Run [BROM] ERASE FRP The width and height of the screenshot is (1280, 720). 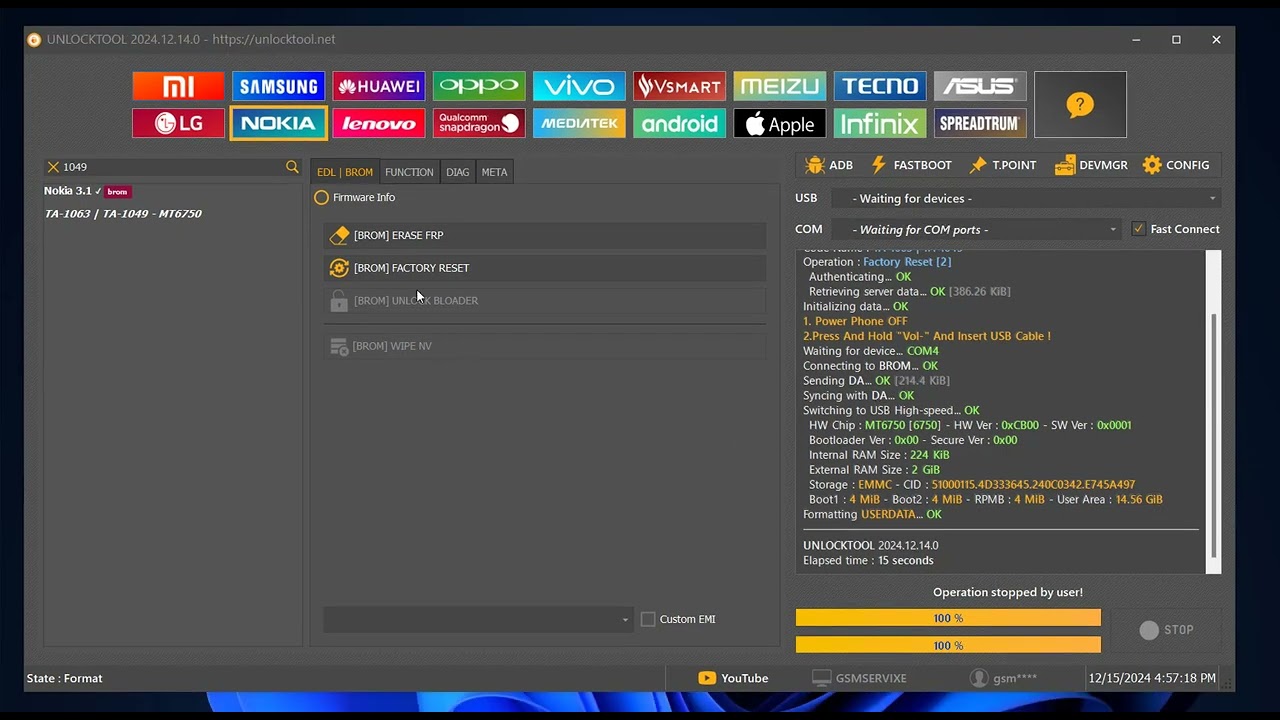tap(545, 236)
